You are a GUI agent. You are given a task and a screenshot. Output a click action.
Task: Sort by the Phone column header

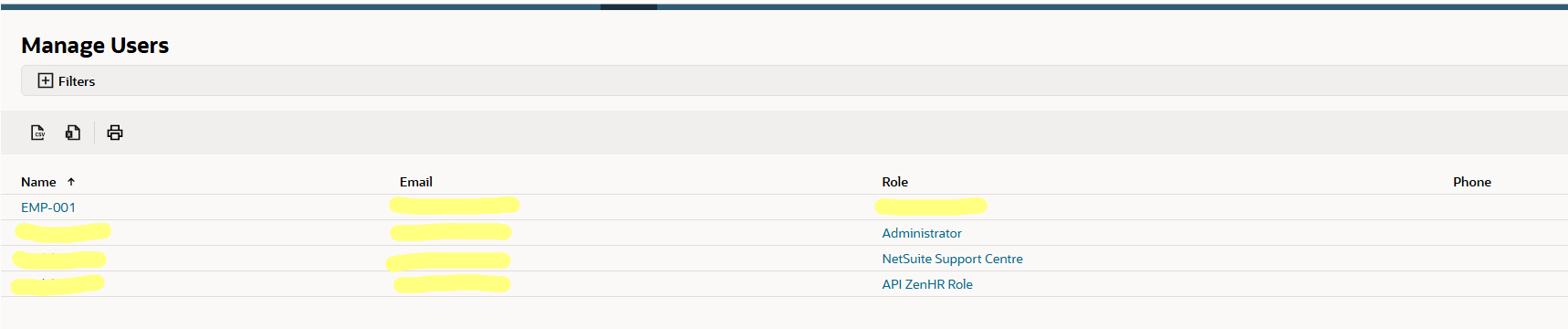(x=1471, y=182)
